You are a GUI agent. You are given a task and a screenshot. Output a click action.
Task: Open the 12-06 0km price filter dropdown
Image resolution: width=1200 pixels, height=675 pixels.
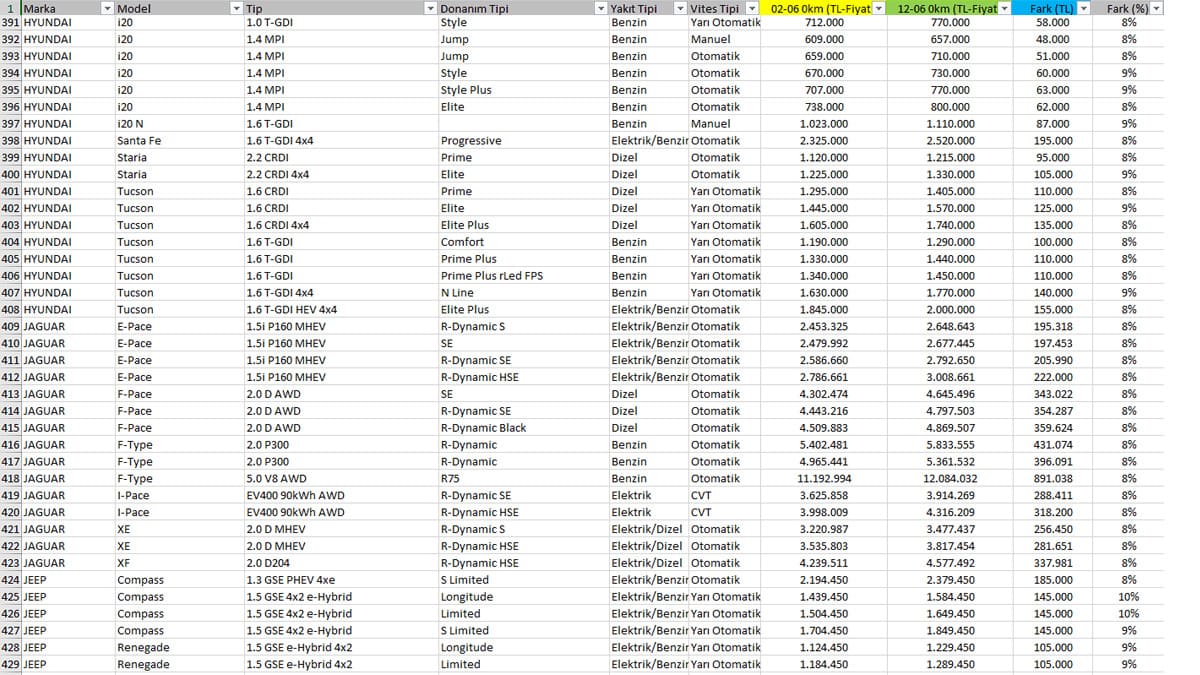point(1006,8)
